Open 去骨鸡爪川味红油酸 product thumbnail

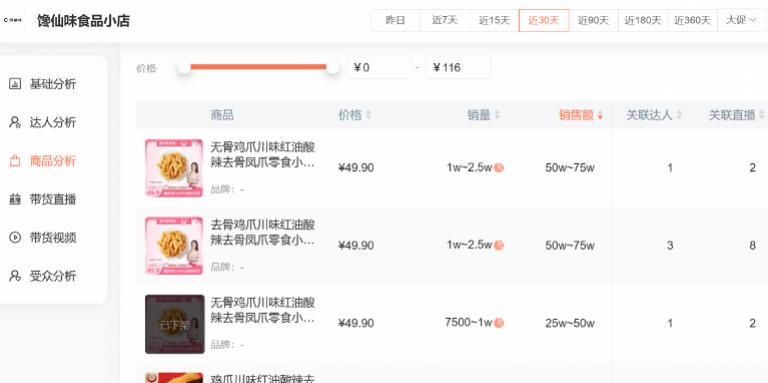click(174, 245)
